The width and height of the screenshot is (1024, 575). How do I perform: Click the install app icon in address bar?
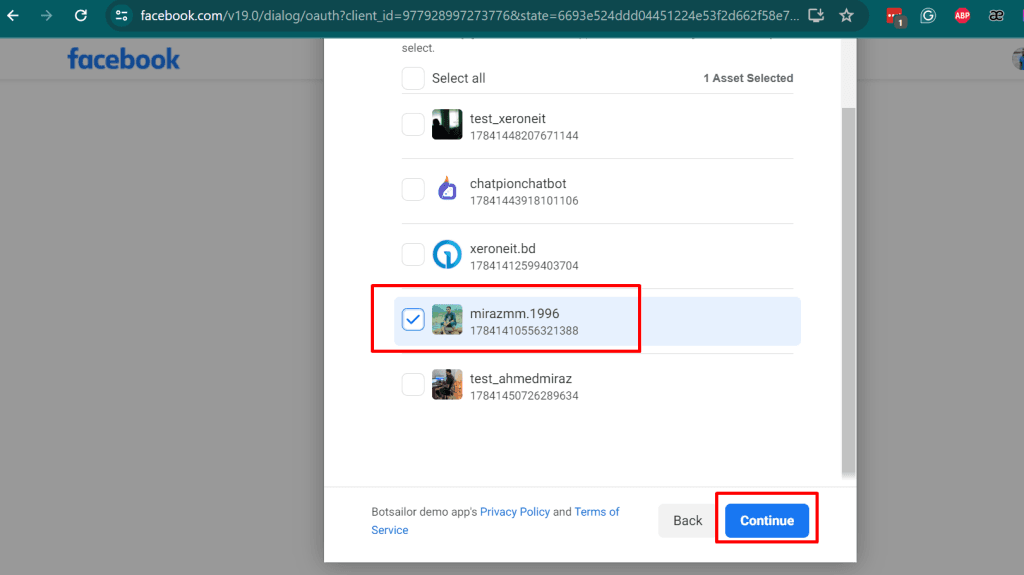point(816,16)
